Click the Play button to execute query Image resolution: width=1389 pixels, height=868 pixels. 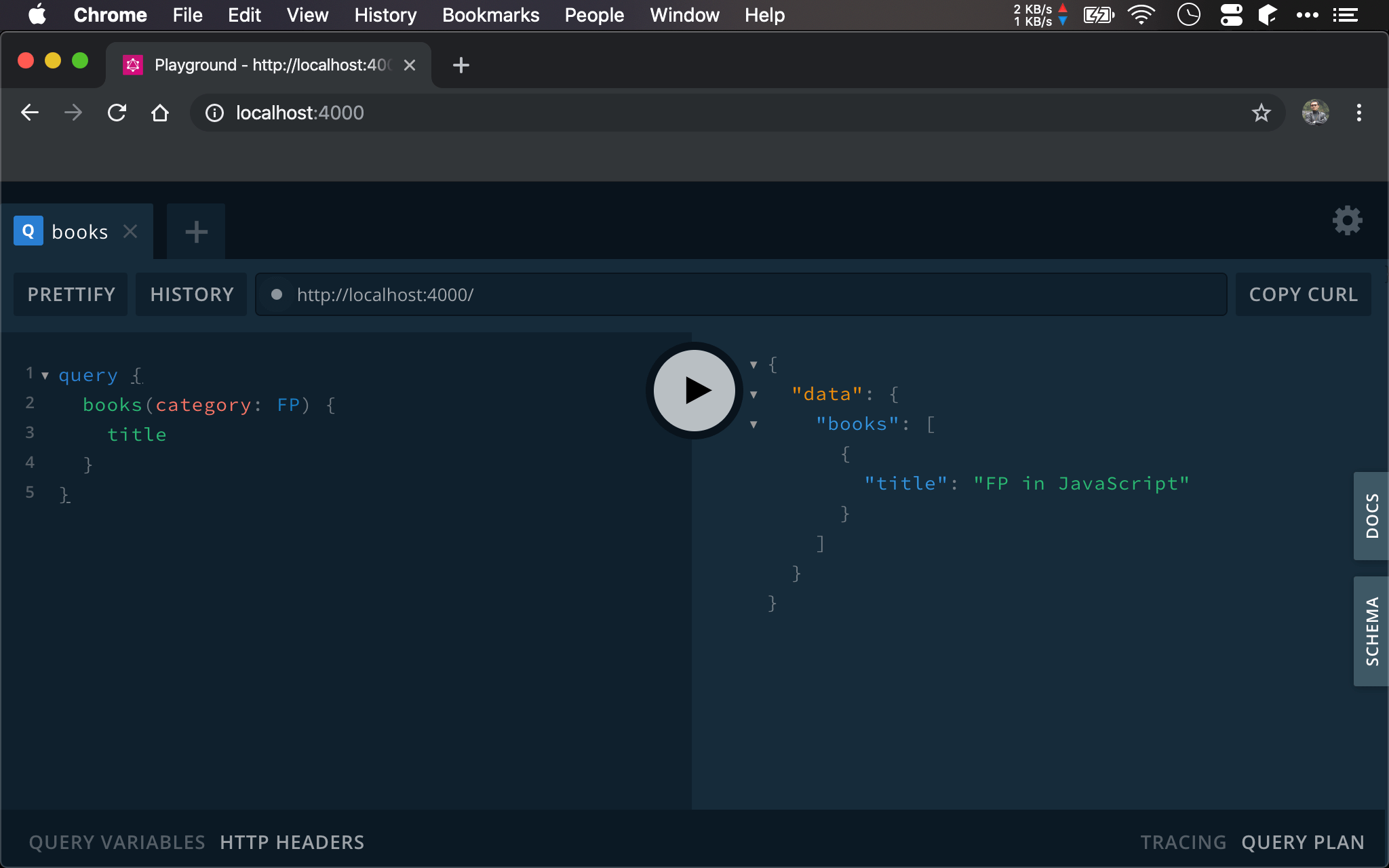click(693, 389)
